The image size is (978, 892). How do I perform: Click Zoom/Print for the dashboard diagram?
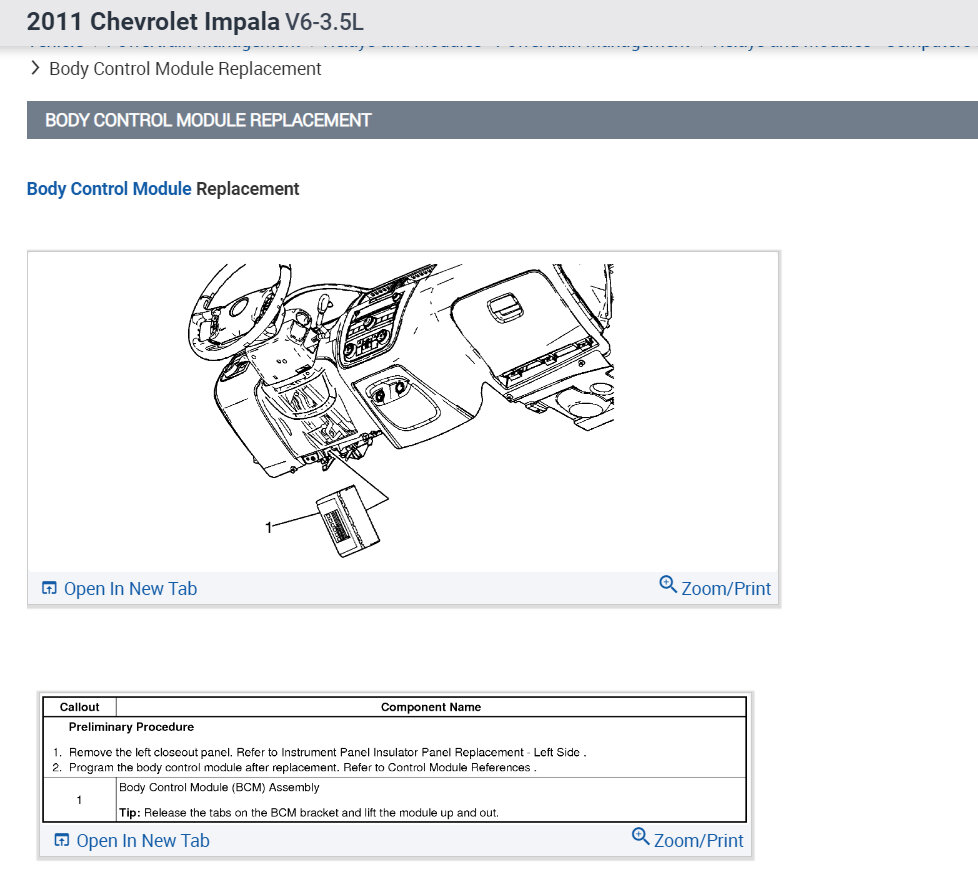coord(715,588)
